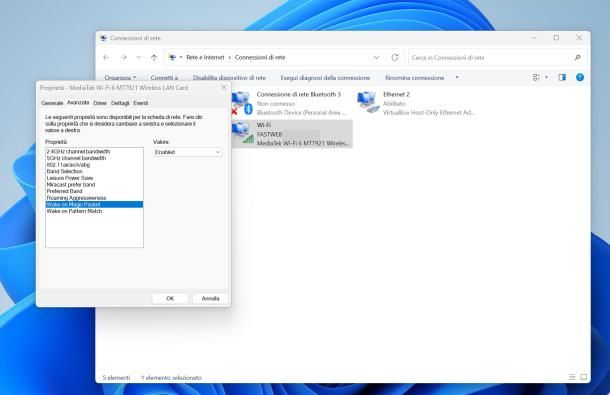Run Esegui diagnosi della connessione
The image size is (610, 395).
(x=325, y=78)
